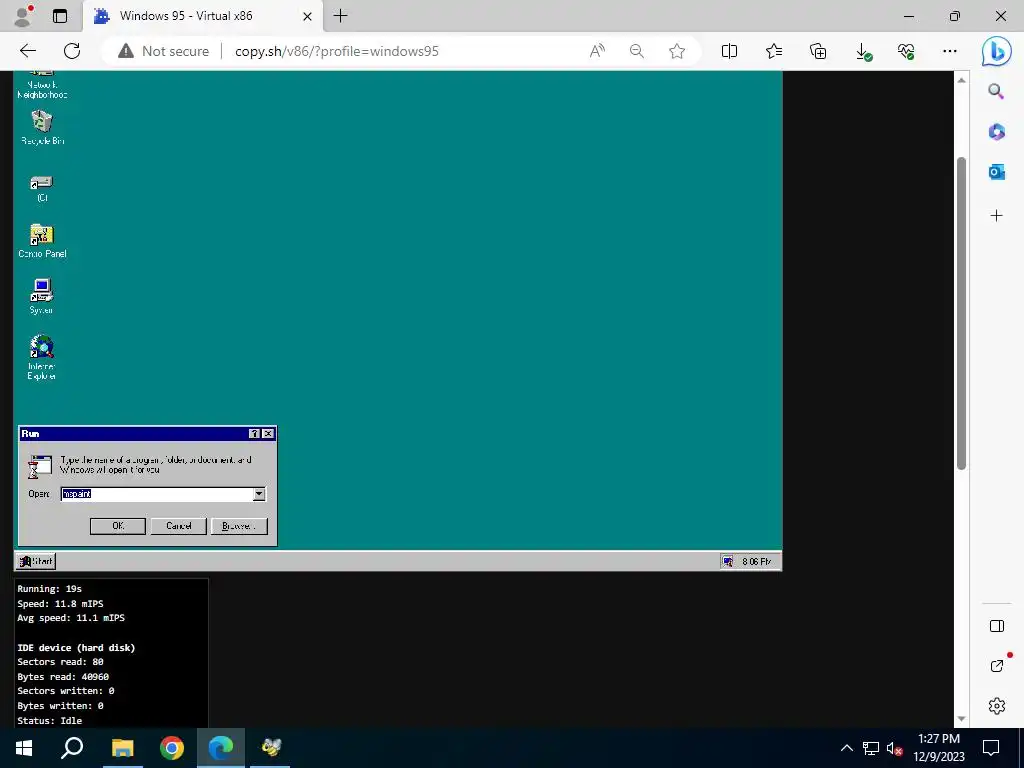Viewport: 1024px width, 768px height.
Task: Launch Internet Explorer from the desktop
Action: pyautogui.click(x=41, y=357)
